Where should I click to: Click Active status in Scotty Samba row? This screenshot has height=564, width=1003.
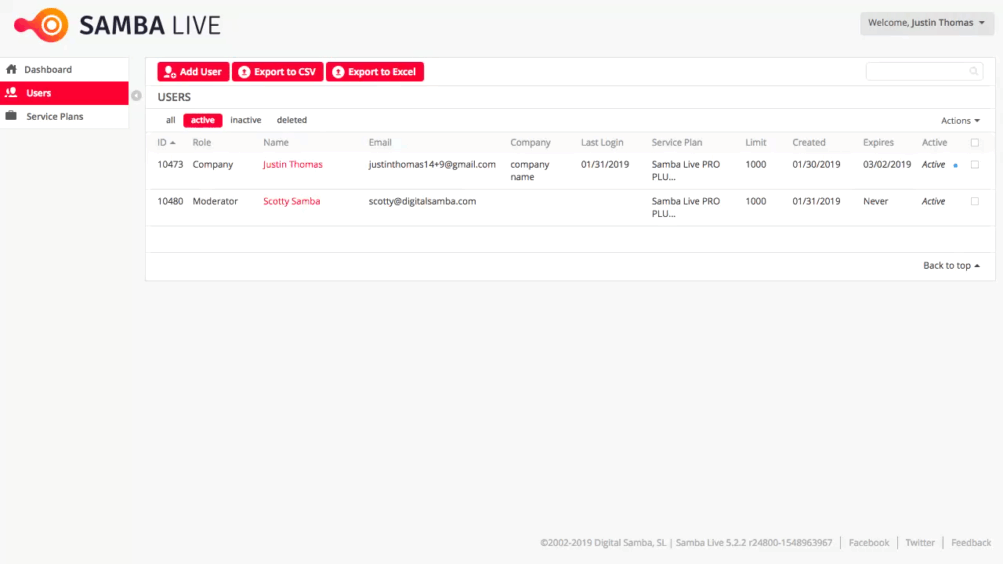pos(933,201)
